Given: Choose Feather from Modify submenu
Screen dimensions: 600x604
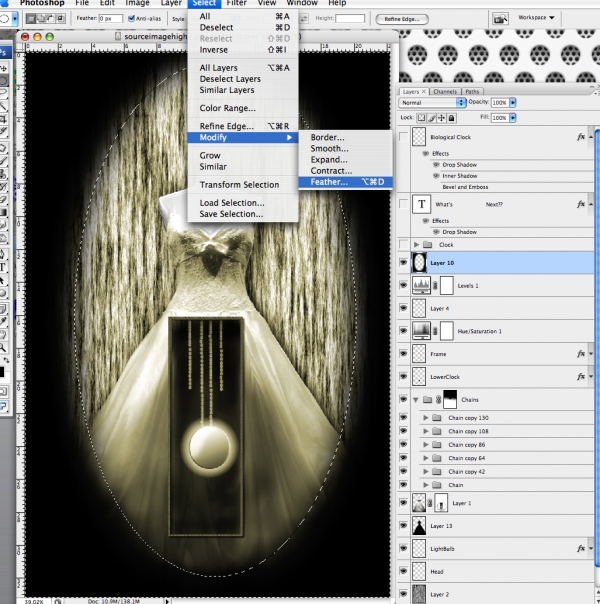Looking at the screenshot, I should click(x=346, y=182).
